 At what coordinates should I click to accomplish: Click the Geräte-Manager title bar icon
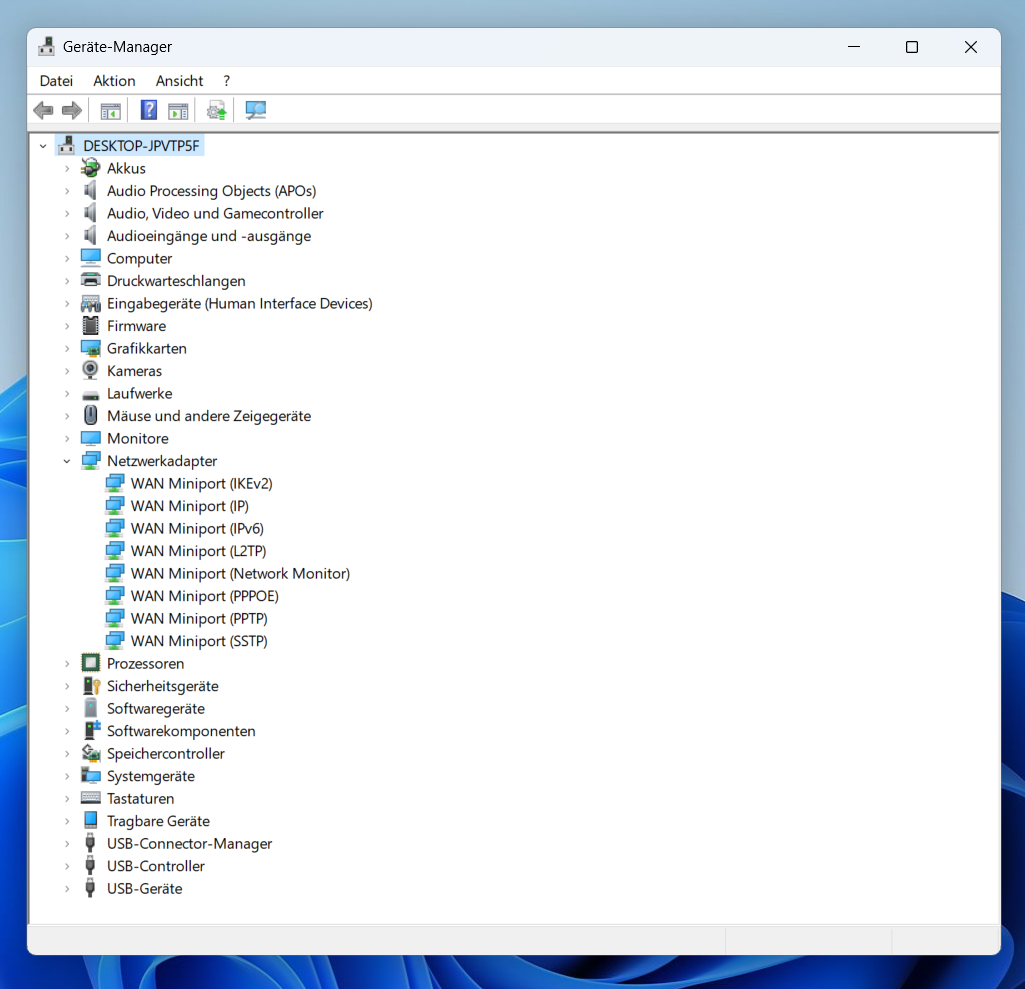46,46
